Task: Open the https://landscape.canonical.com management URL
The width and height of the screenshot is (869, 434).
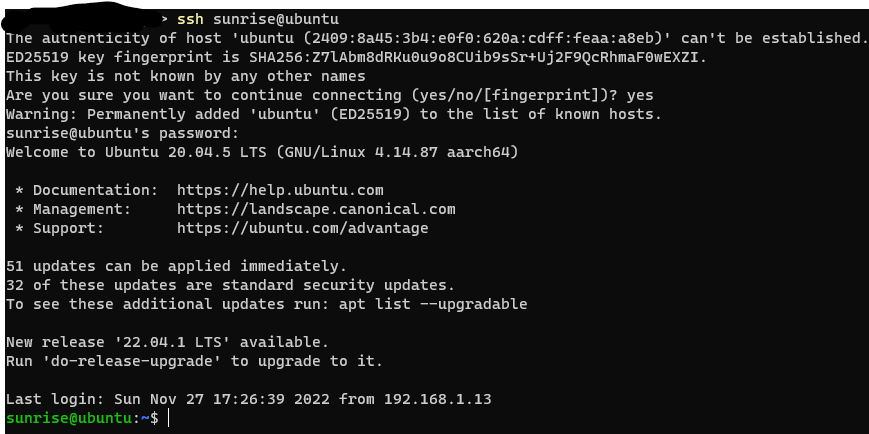Action: (316, 209)
